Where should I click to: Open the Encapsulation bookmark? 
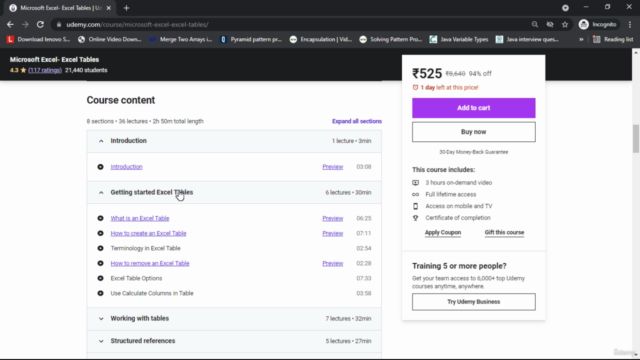tap(321, 40)
